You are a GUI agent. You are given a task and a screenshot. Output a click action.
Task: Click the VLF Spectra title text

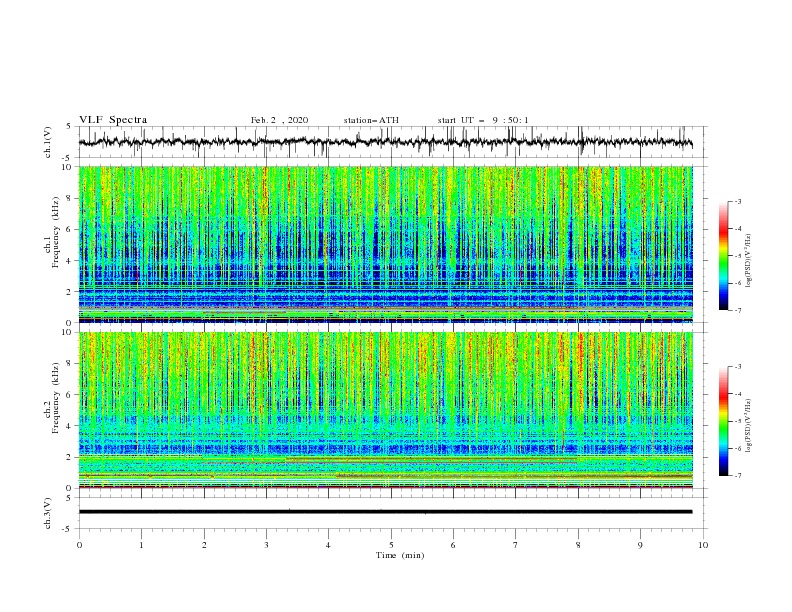[113, 120]
